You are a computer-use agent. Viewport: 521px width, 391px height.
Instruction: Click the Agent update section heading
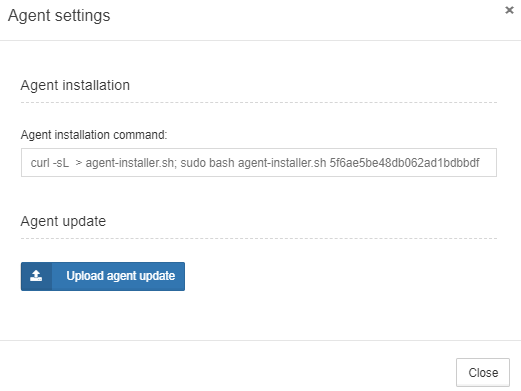click(x=63, y=221)
